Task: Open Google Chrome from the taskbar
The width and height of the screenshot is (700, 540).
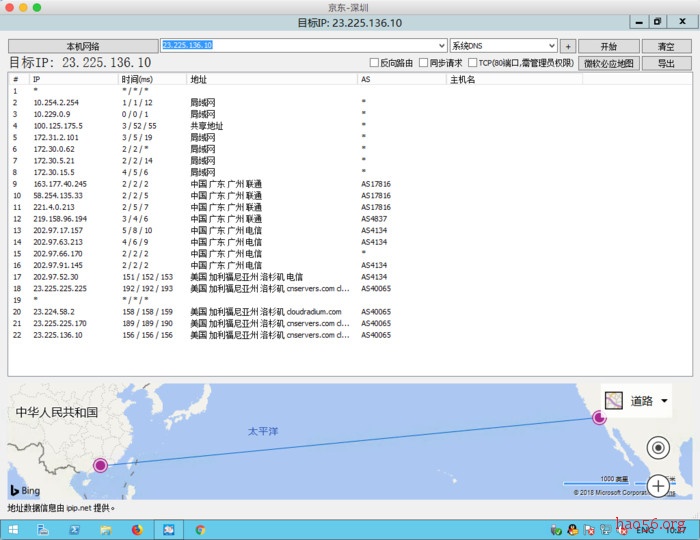Action: pos(200,530)
